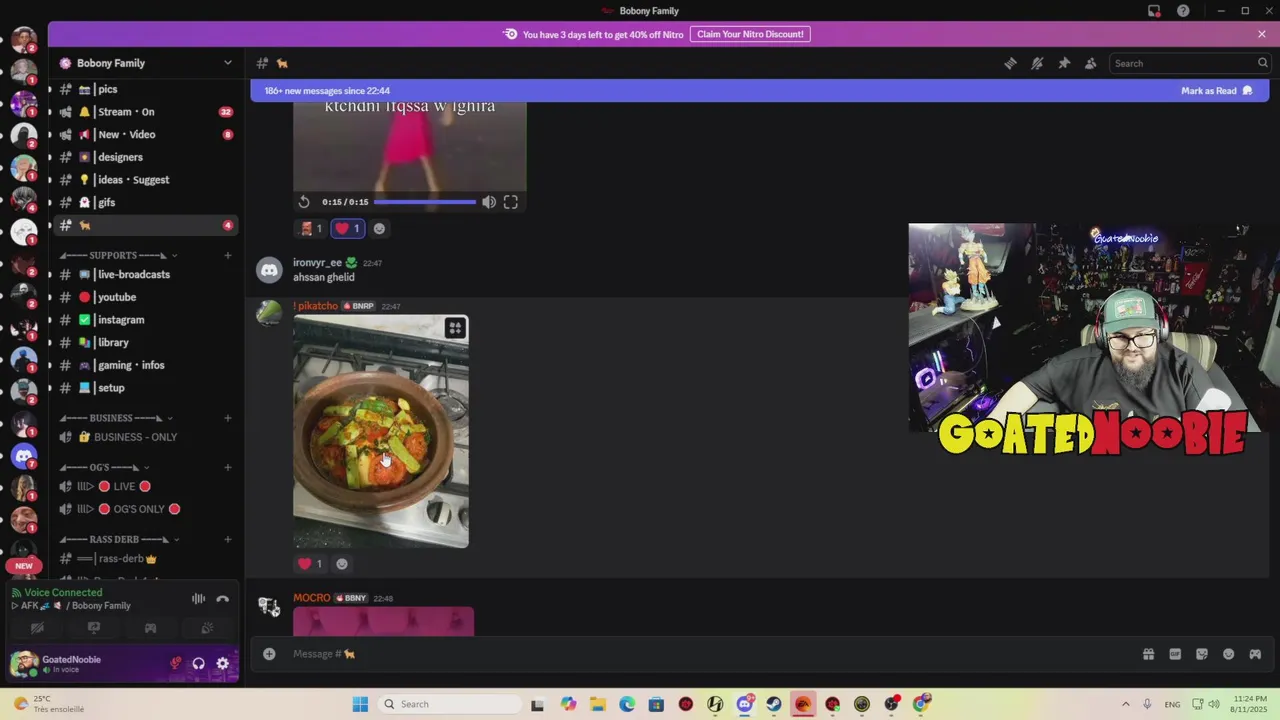This screenshot has width=1280, height=720.
Task: Open Steam from taskbar
Action: tap(774, 704)
